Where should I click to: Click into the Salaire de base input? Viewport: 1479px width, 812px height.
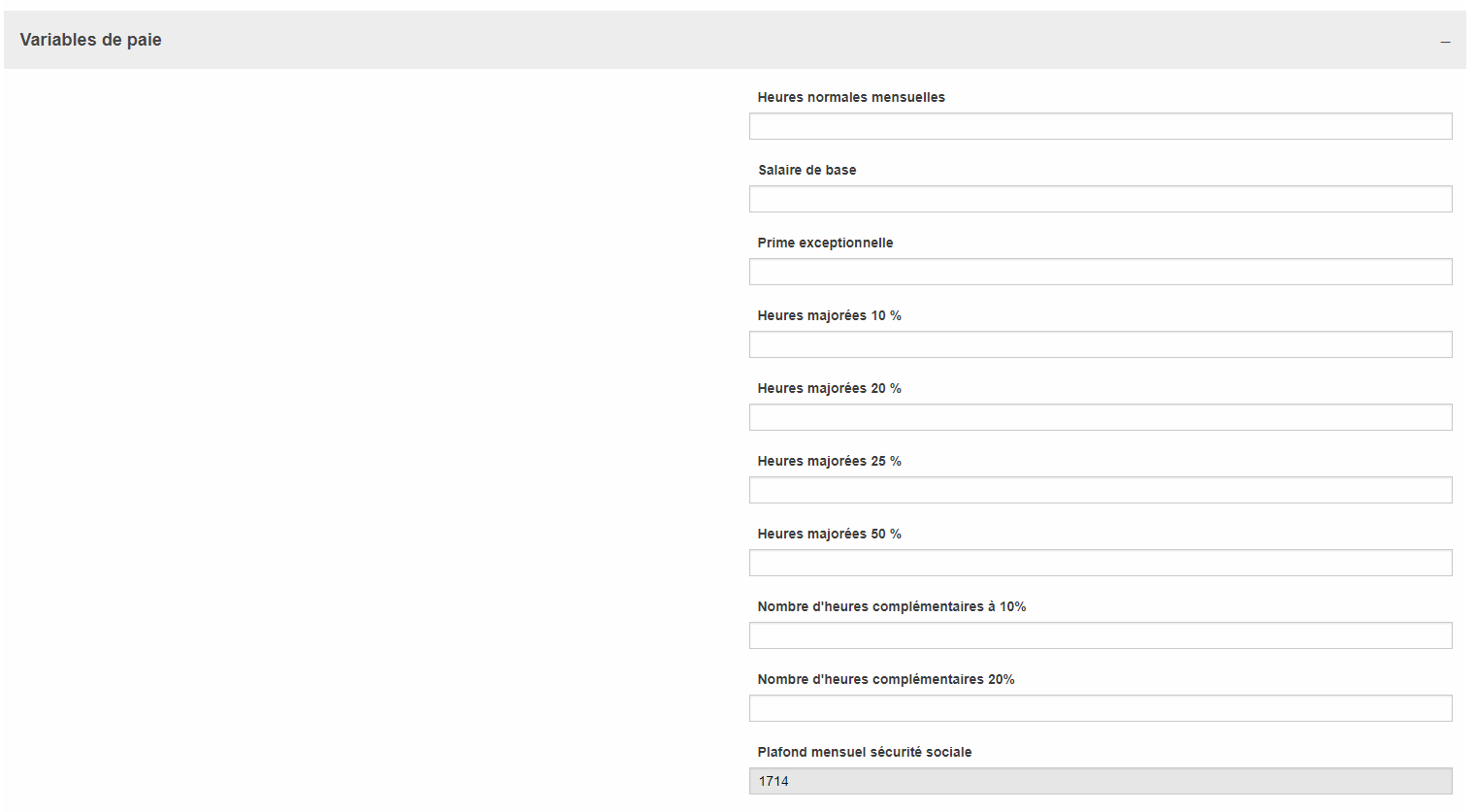pyautogui.click(x=1101, y=199)
